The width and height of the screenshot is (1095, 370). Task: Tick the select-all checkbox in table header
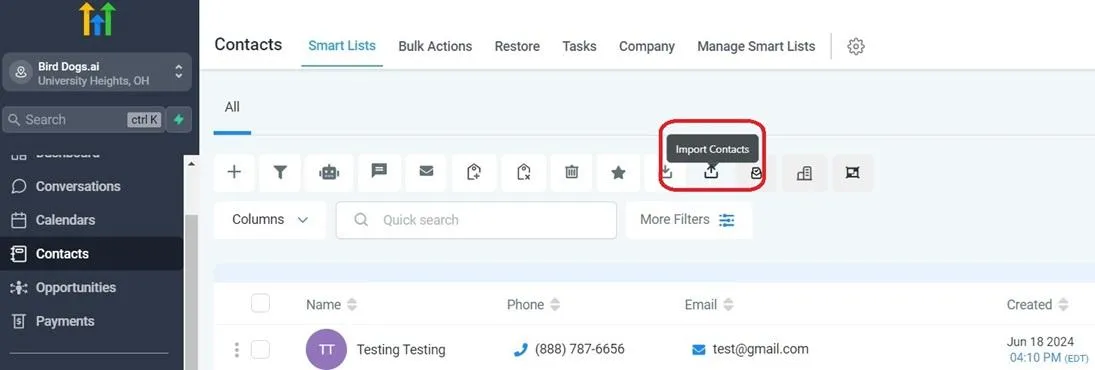260,303
